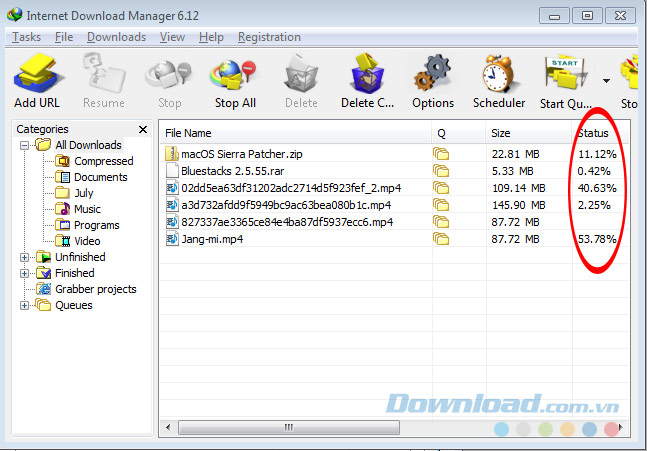Click the IDM title bar app icon

(14, 15)
